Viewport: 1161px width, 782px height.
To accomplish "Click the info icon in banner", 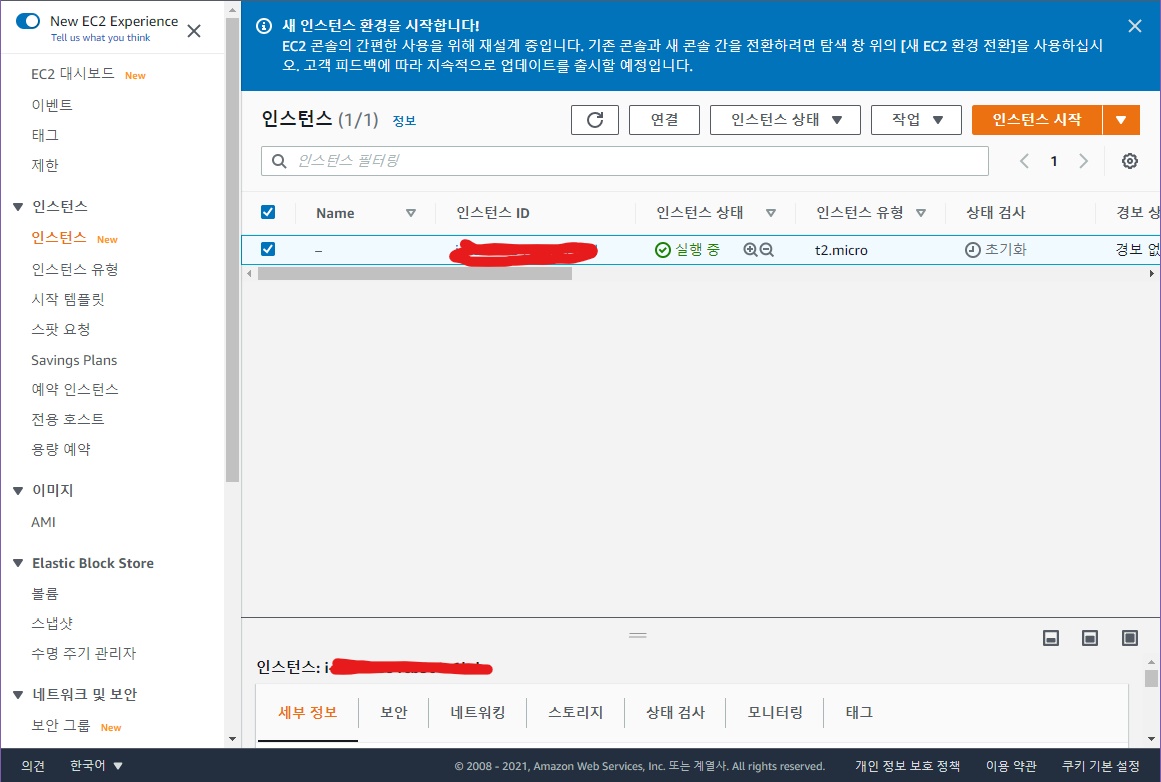I will tap(264, 26).
